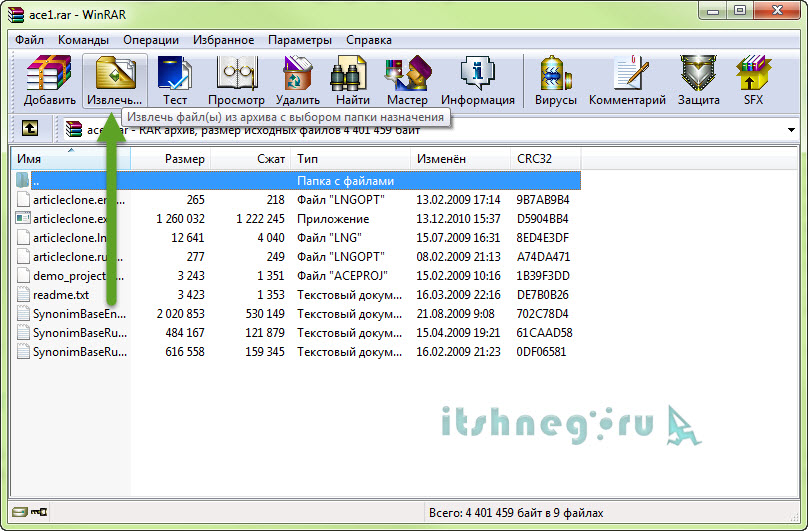The height and width of the screenshot is (531, 808).
Task: Open the Параметры menu
Action: pos(299,40)
